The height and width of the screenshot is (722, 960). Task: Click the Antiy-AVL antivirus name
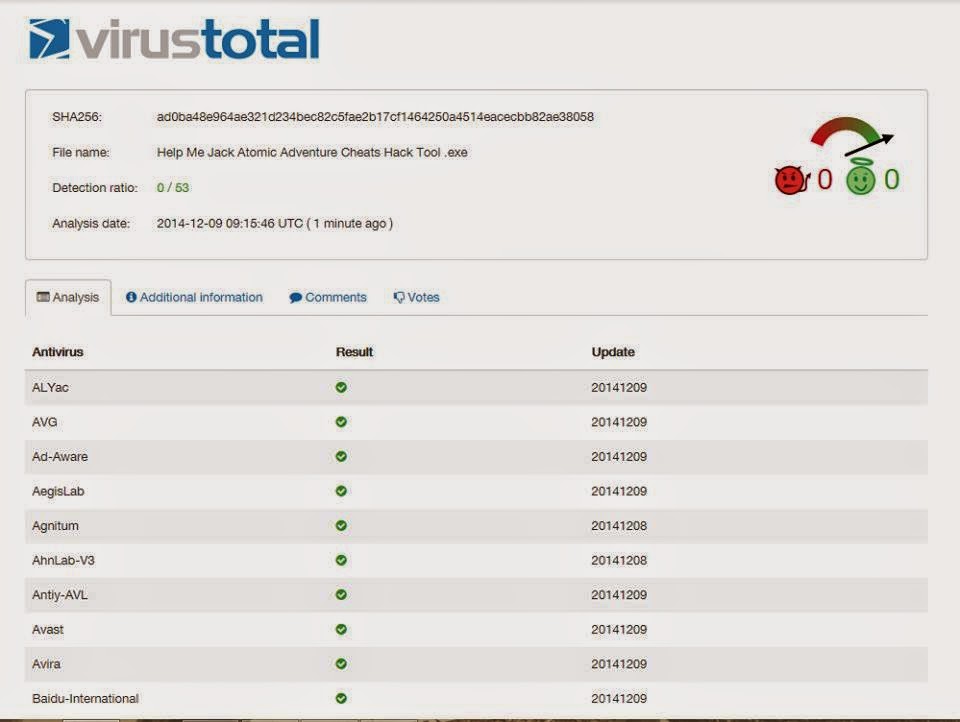tap(60, 595)
